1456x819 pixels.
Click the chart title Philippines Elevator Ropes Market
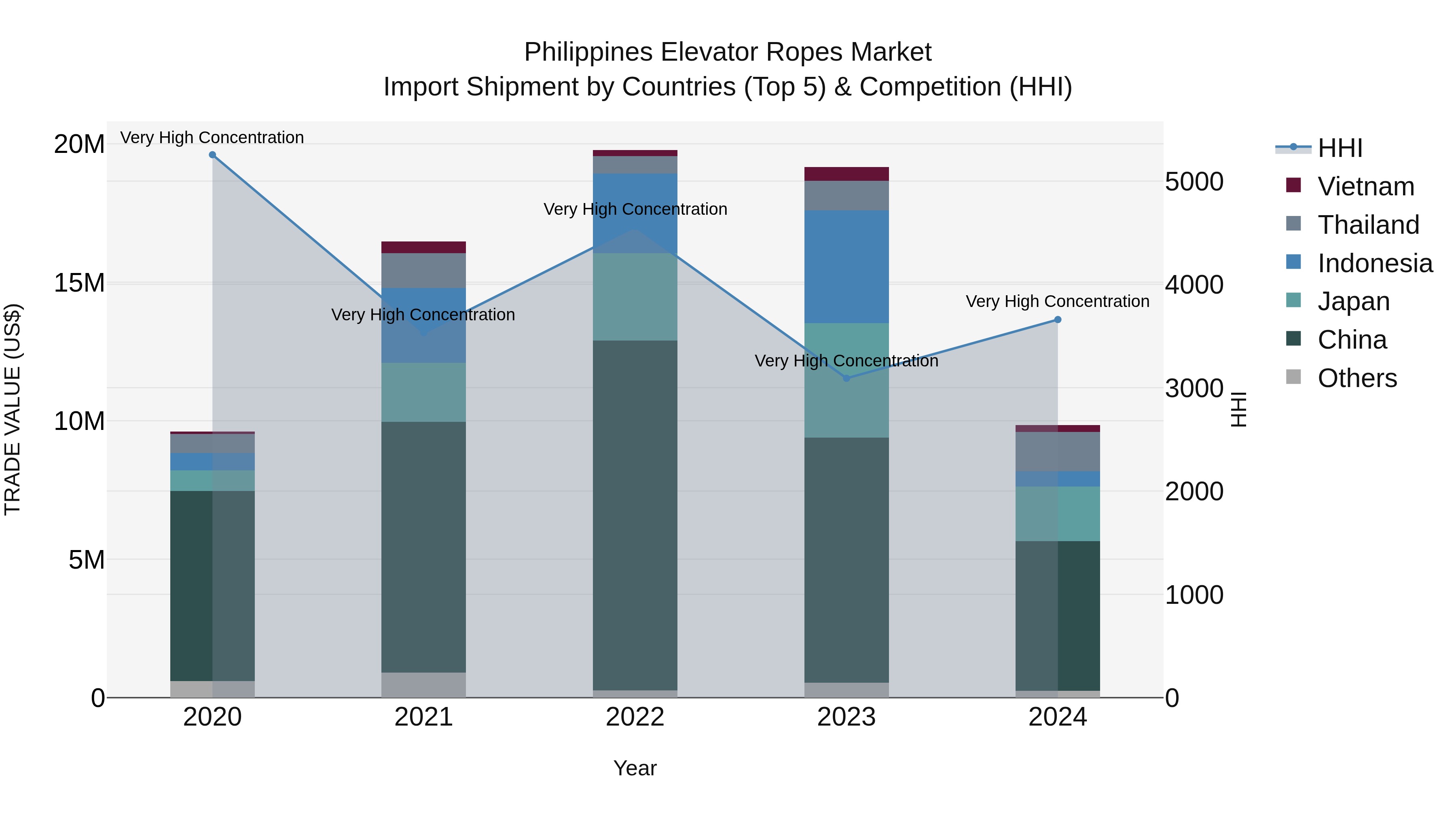[x=728, y=52]
